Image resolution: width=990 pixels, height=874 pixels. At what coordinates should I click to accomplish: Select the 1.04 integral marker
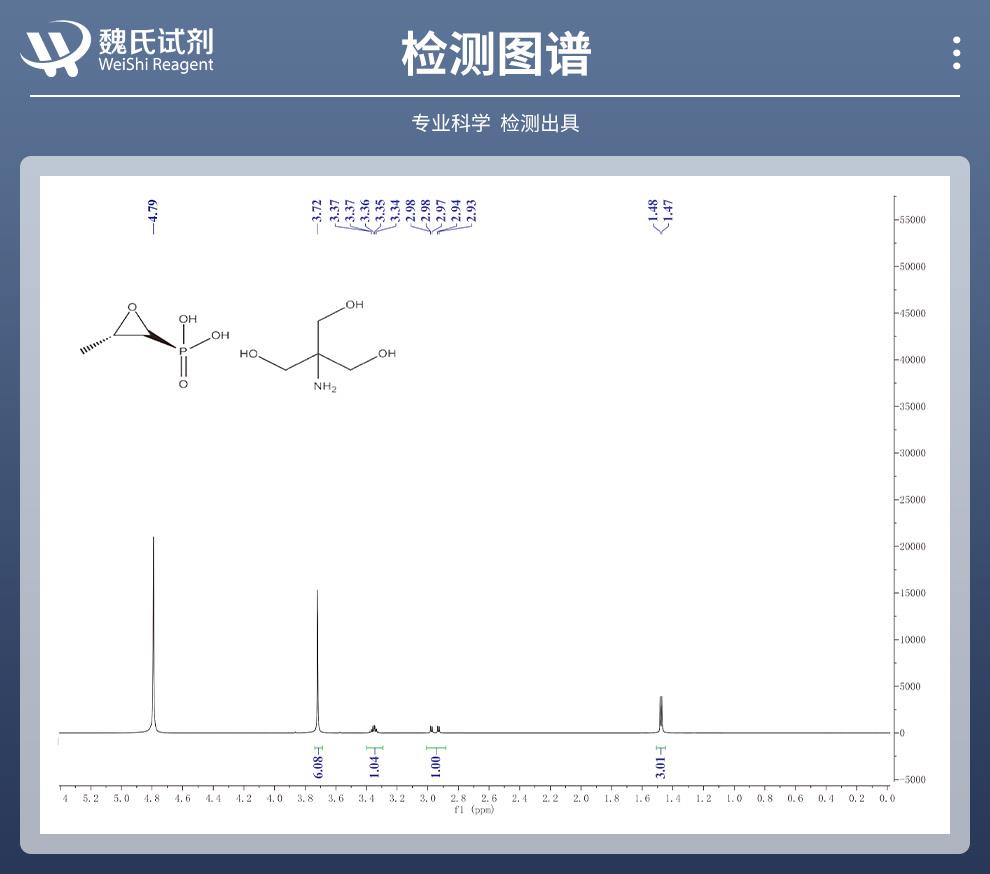click(374, 765)
